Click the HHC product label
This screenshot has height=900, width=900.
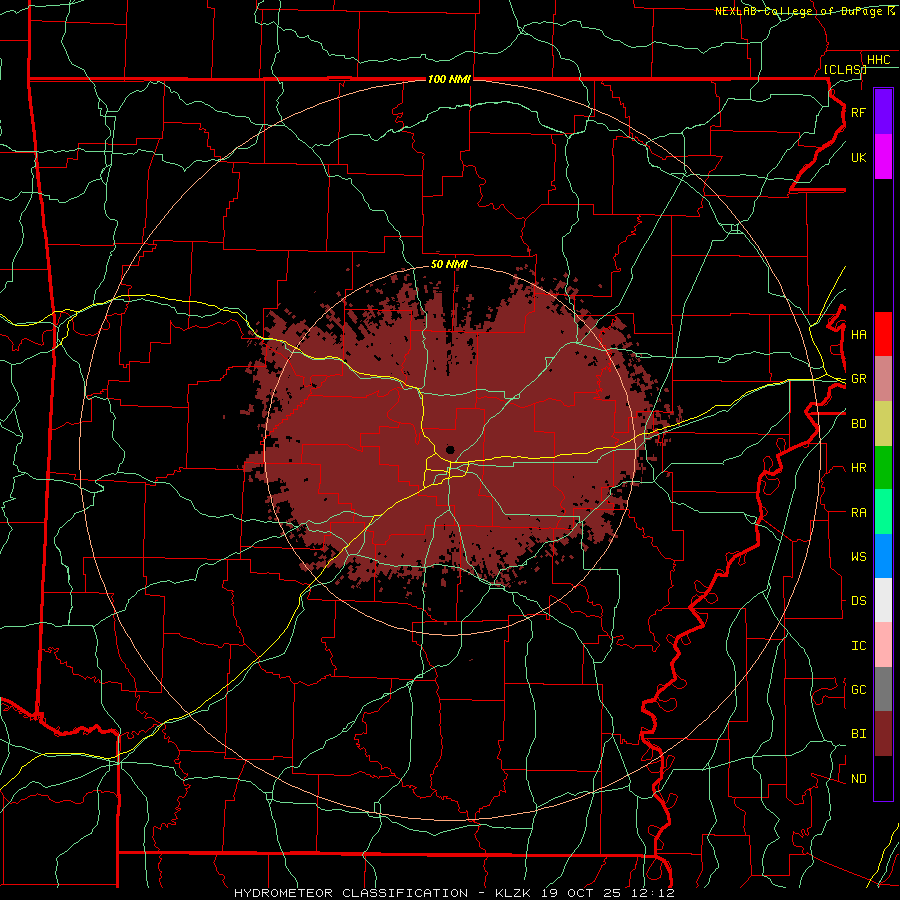[x=878, y=60]
